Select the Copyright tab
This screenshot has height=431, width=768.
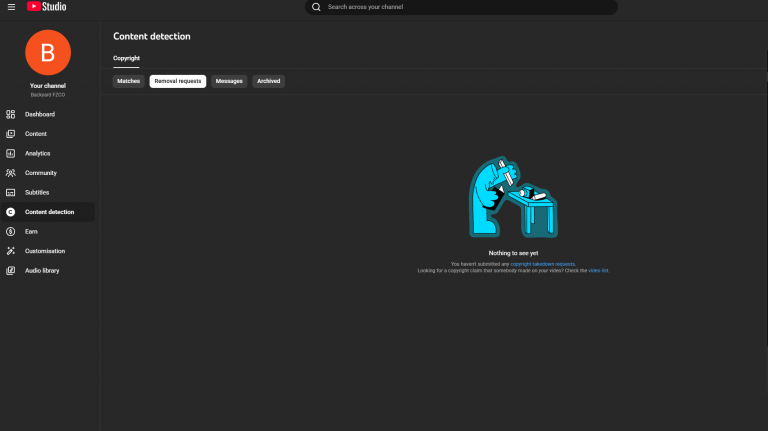click(126, 58)
